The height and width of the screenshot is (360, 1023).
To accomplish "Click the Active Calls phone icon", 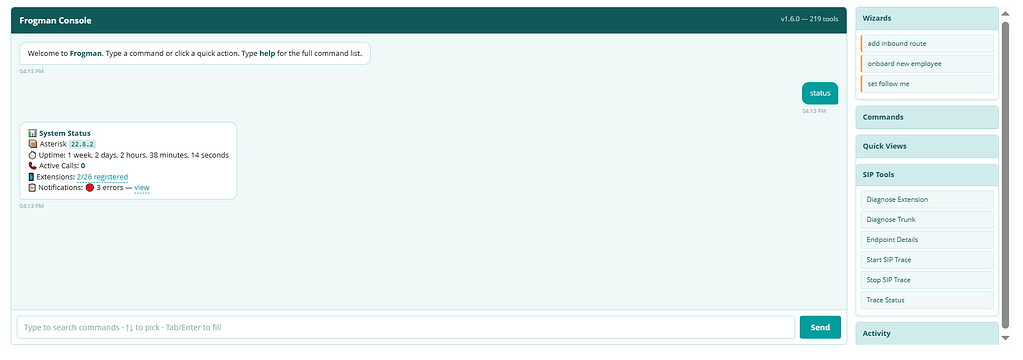I will pyautogui.click(x=33, y=166).
